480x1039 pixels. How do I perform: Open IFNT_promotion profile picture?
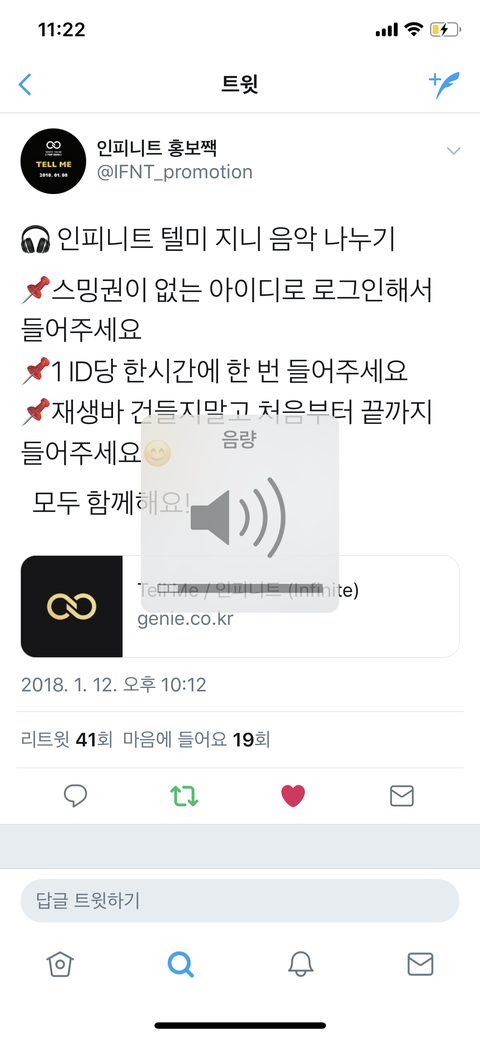[54, 160]
